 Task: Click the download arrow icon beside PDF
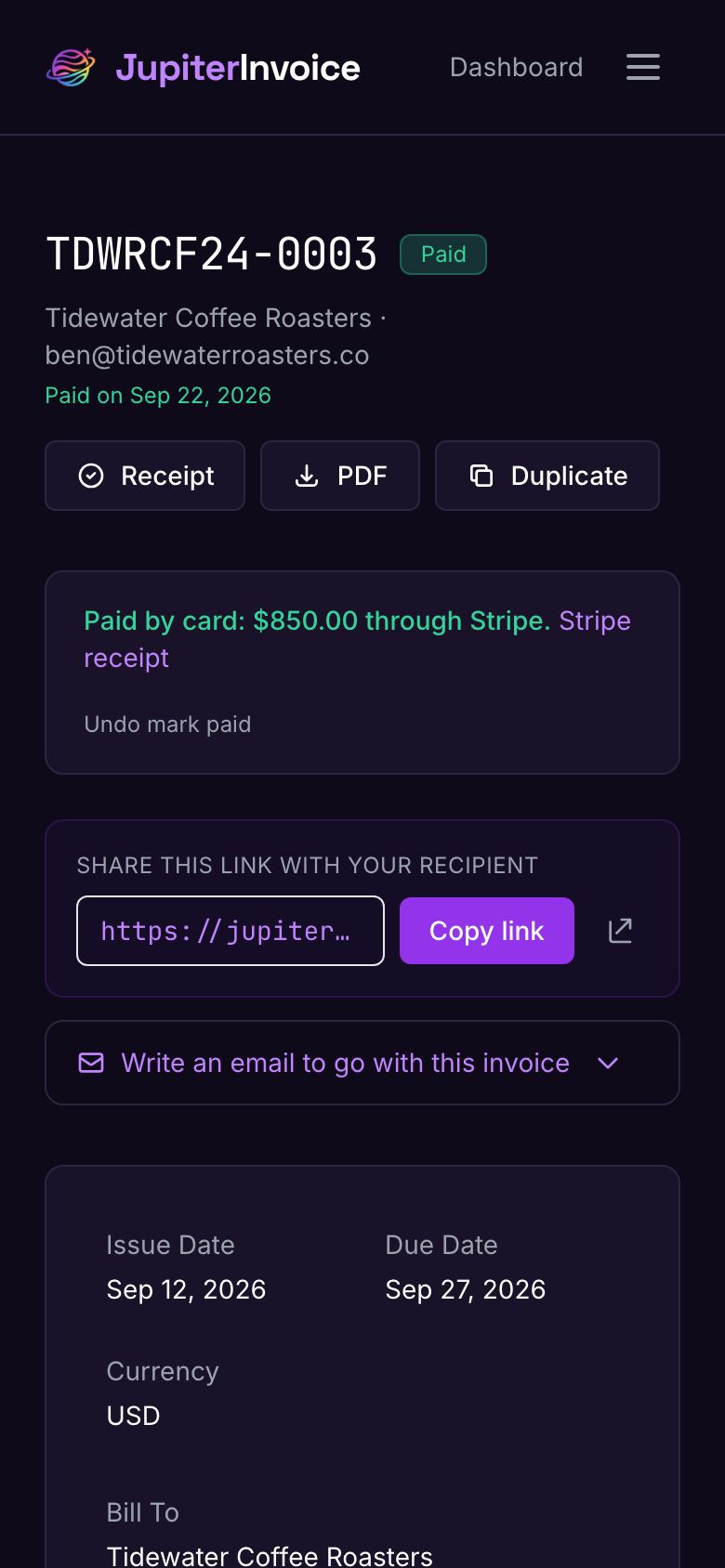(307, 476)
